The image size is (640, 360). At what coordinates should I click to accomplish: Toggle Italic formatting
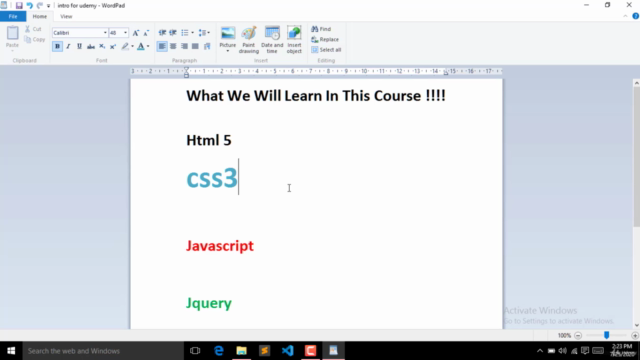68,47
